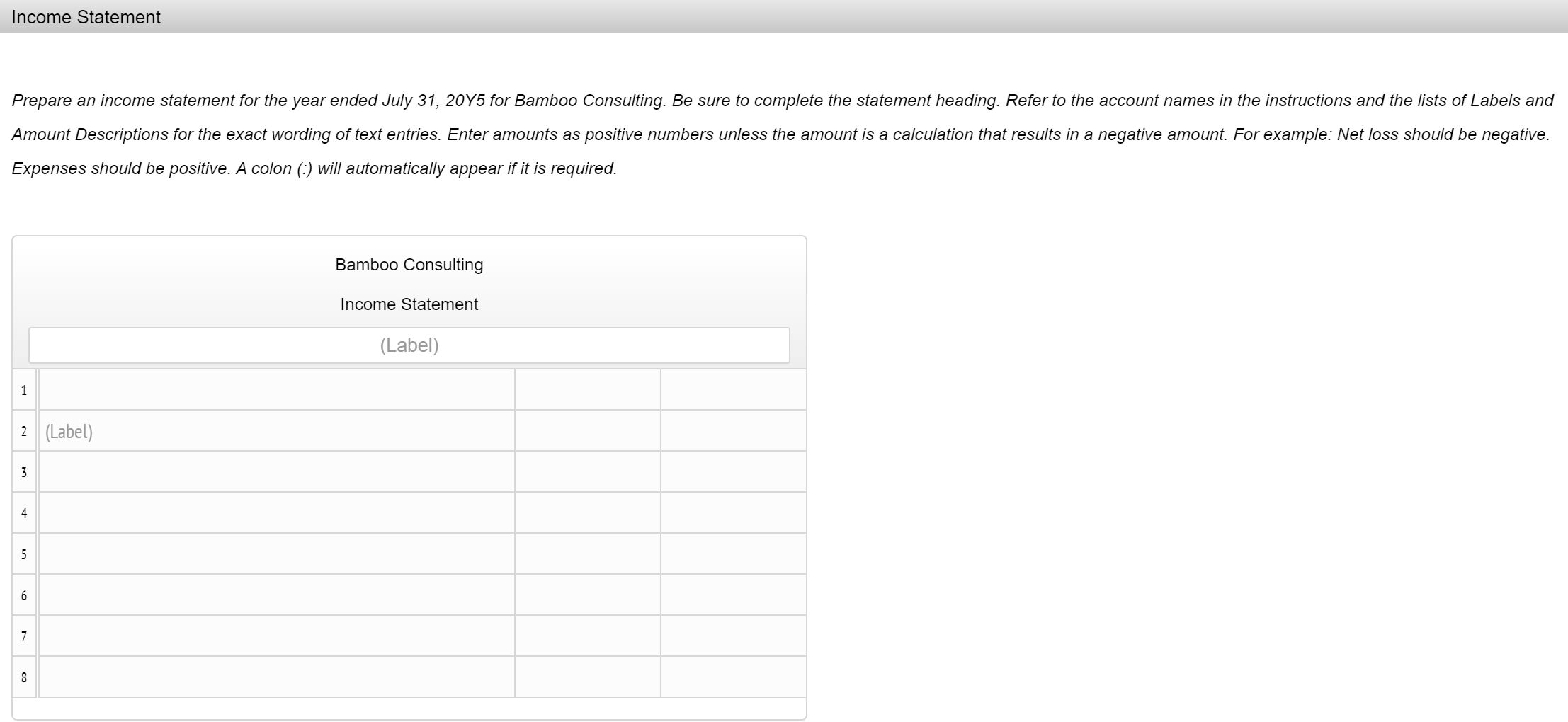Screen dimensions: 1568x722
Task: Click the Bamboo Consulting heading text
Action: coord(409,264)
